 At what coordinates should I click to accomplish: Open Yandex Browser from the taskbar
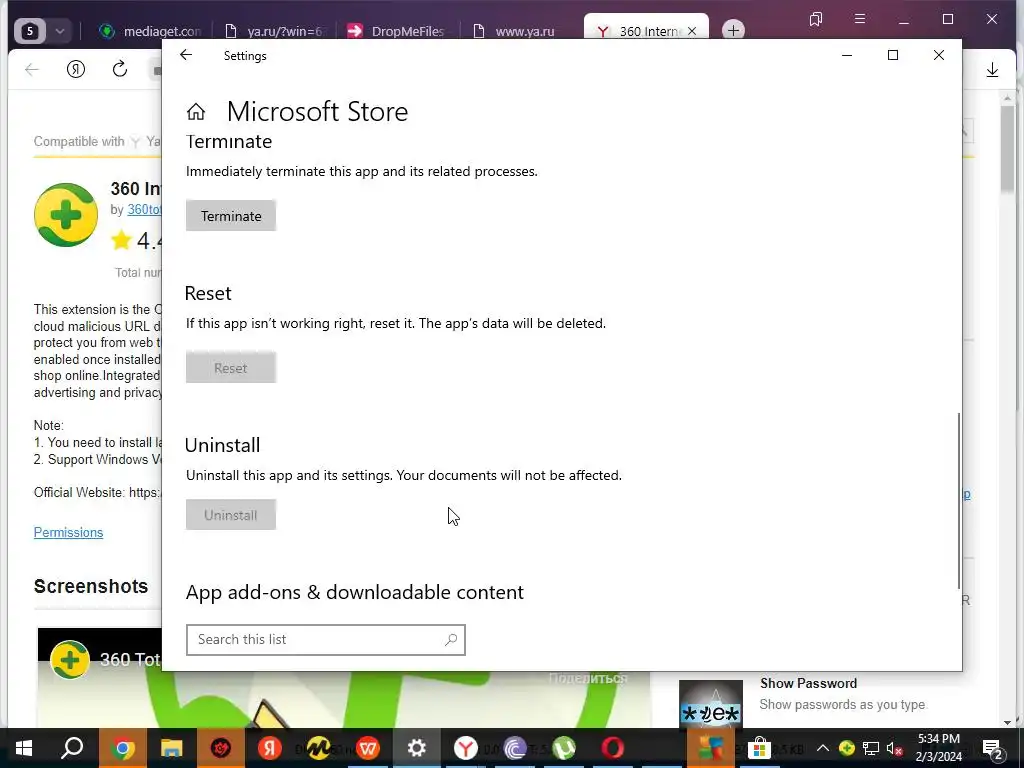[466, 748]
